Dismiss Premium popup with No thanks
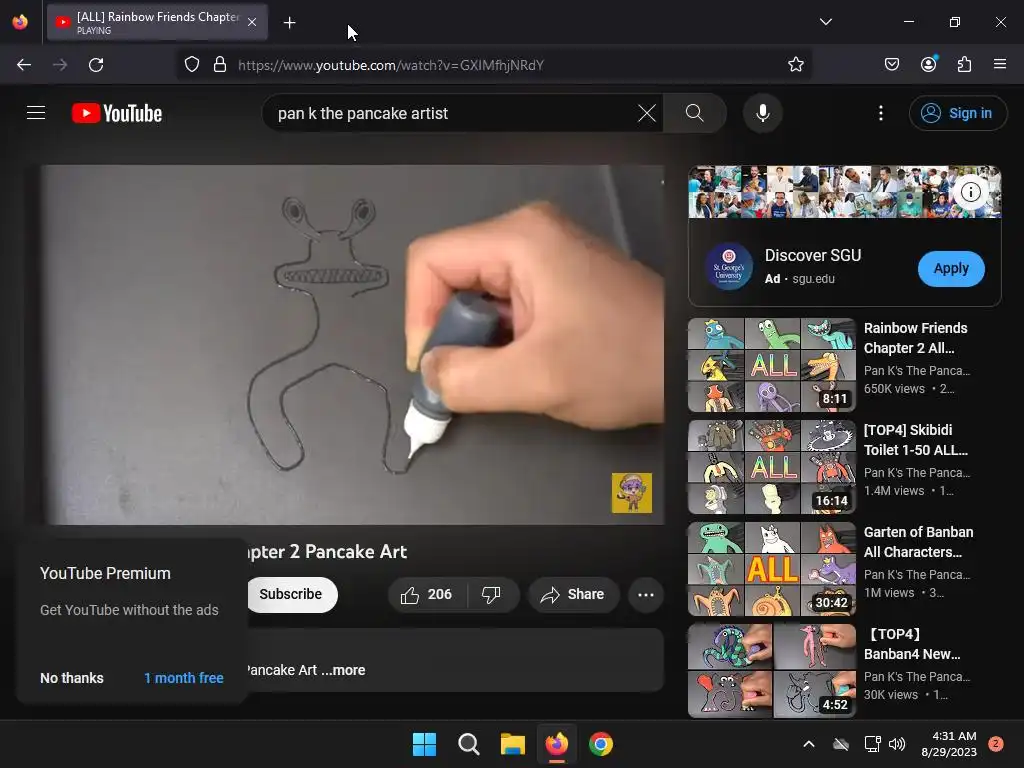The width and height of the screenshot is (1024, 768). point(72,678)
